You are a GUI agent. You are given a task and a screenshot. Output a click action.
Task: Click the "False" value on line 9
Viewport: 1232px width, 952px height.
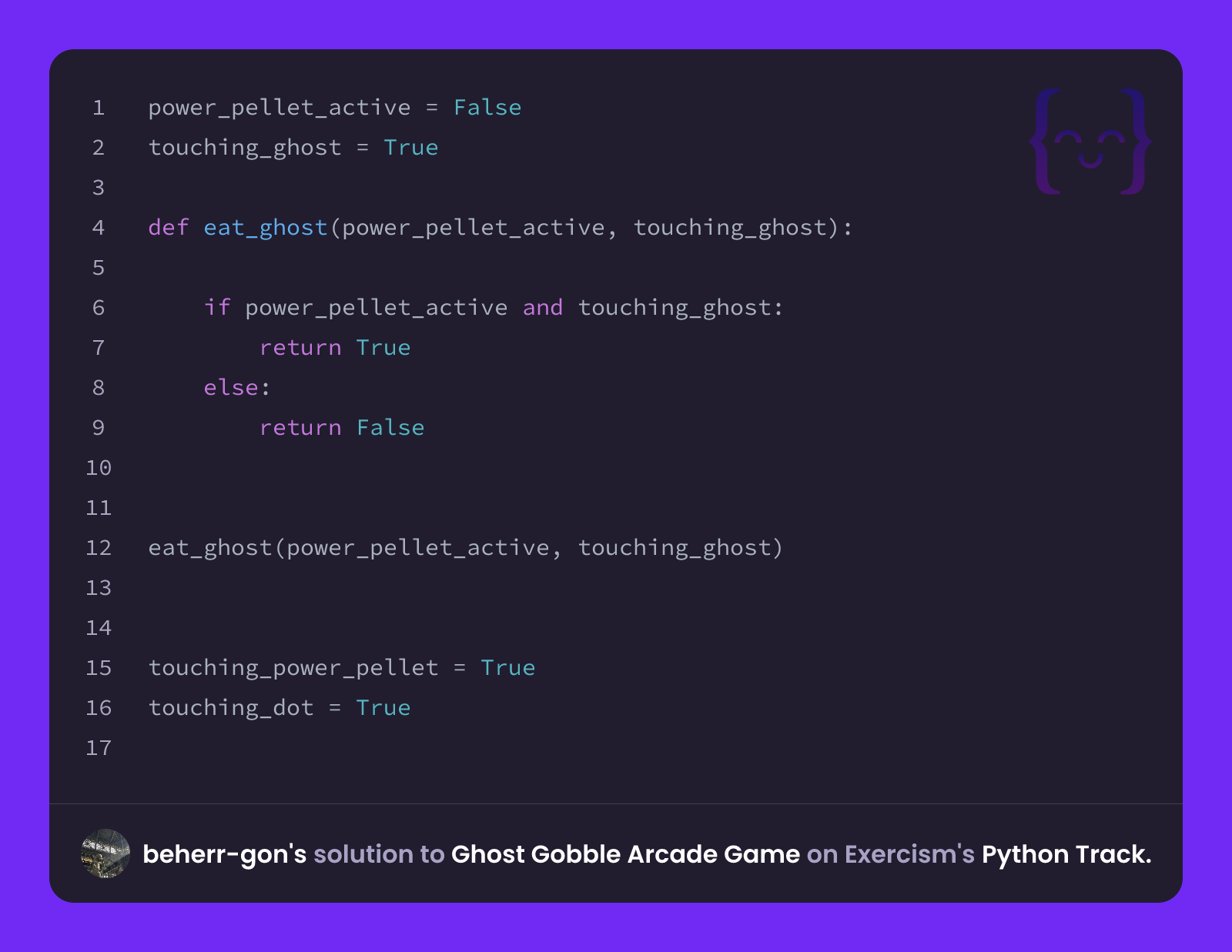pyautogui.click(x=390, y=428)
